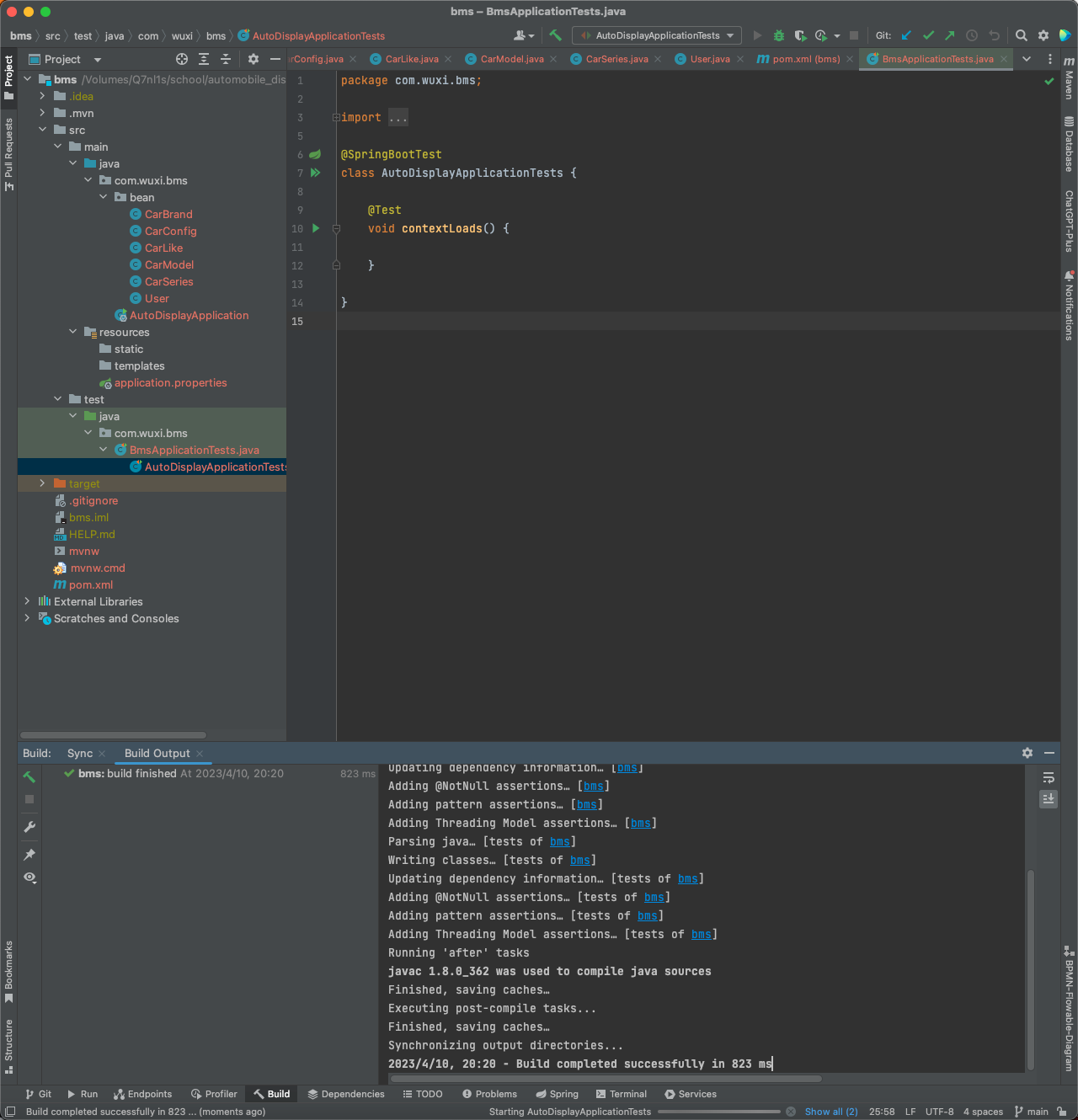This screenshot has height=1120, width=1078.
Task: Toggle Structure tool window
Action: click(x=8, y=1047)
